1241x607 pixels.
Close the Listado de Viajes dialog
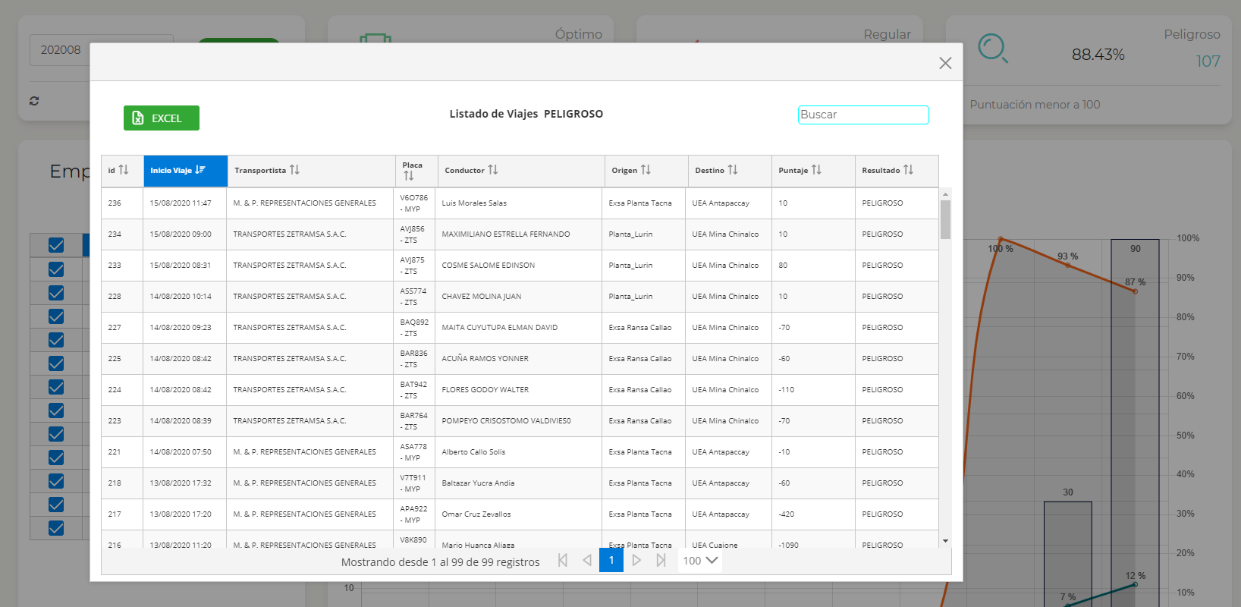pyautogui.click(x=945, y=63)
